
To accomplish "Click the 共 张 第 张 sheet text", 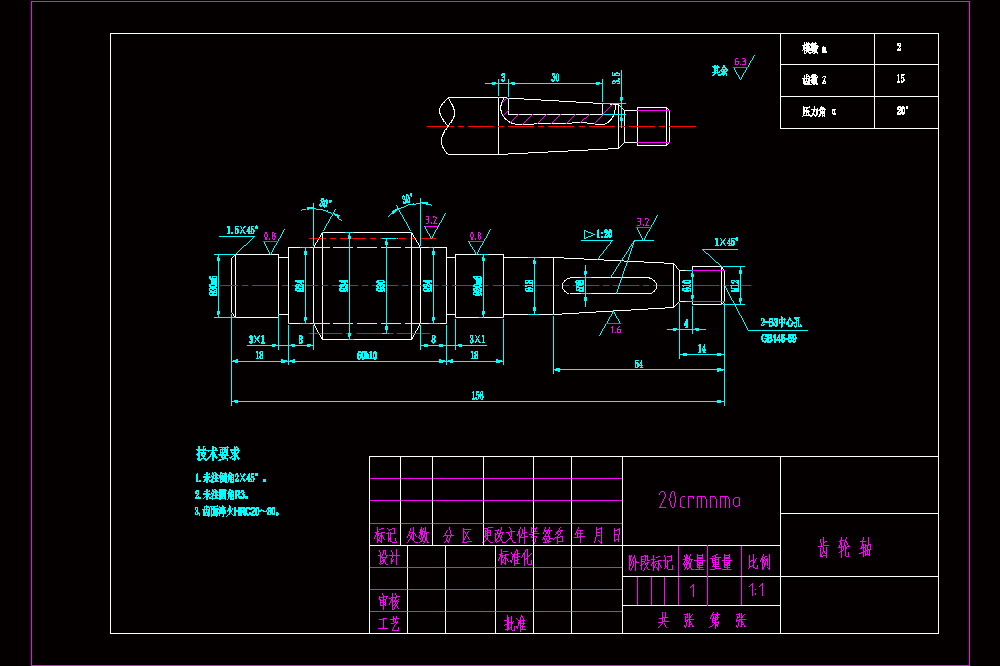I will tap(702, 620).
